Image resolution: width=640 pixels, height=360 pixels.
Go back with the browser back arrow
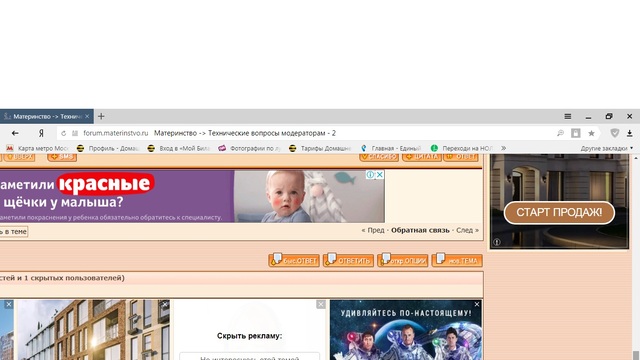(15, 133)
